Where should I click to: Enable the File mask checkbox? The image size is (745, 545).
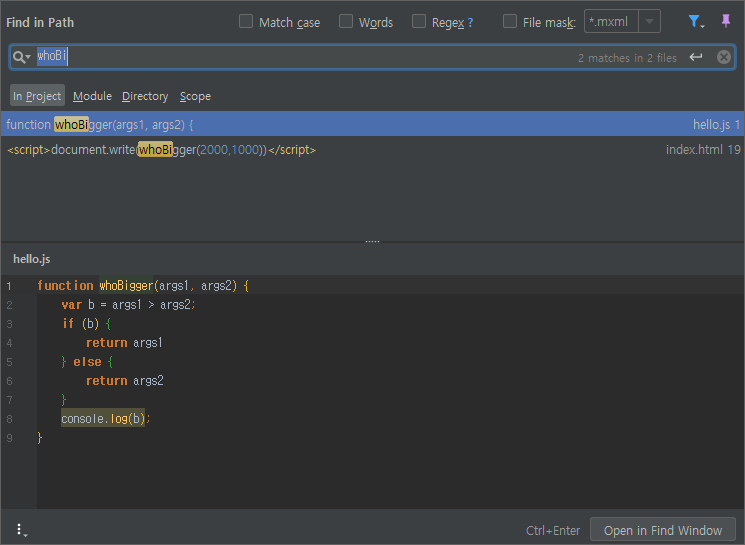point(510,21)
